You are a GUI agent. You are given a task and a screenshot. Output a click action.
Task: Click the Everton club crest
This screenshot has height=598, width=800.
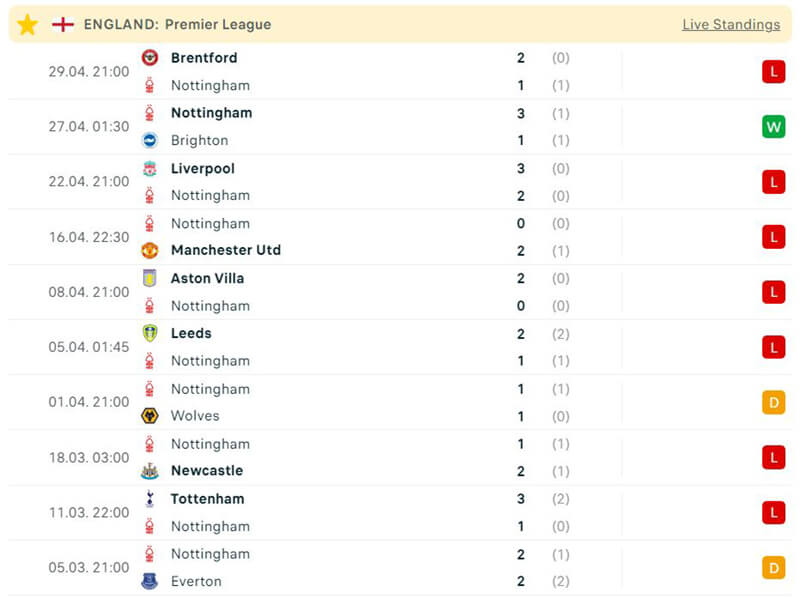[150, 581]
